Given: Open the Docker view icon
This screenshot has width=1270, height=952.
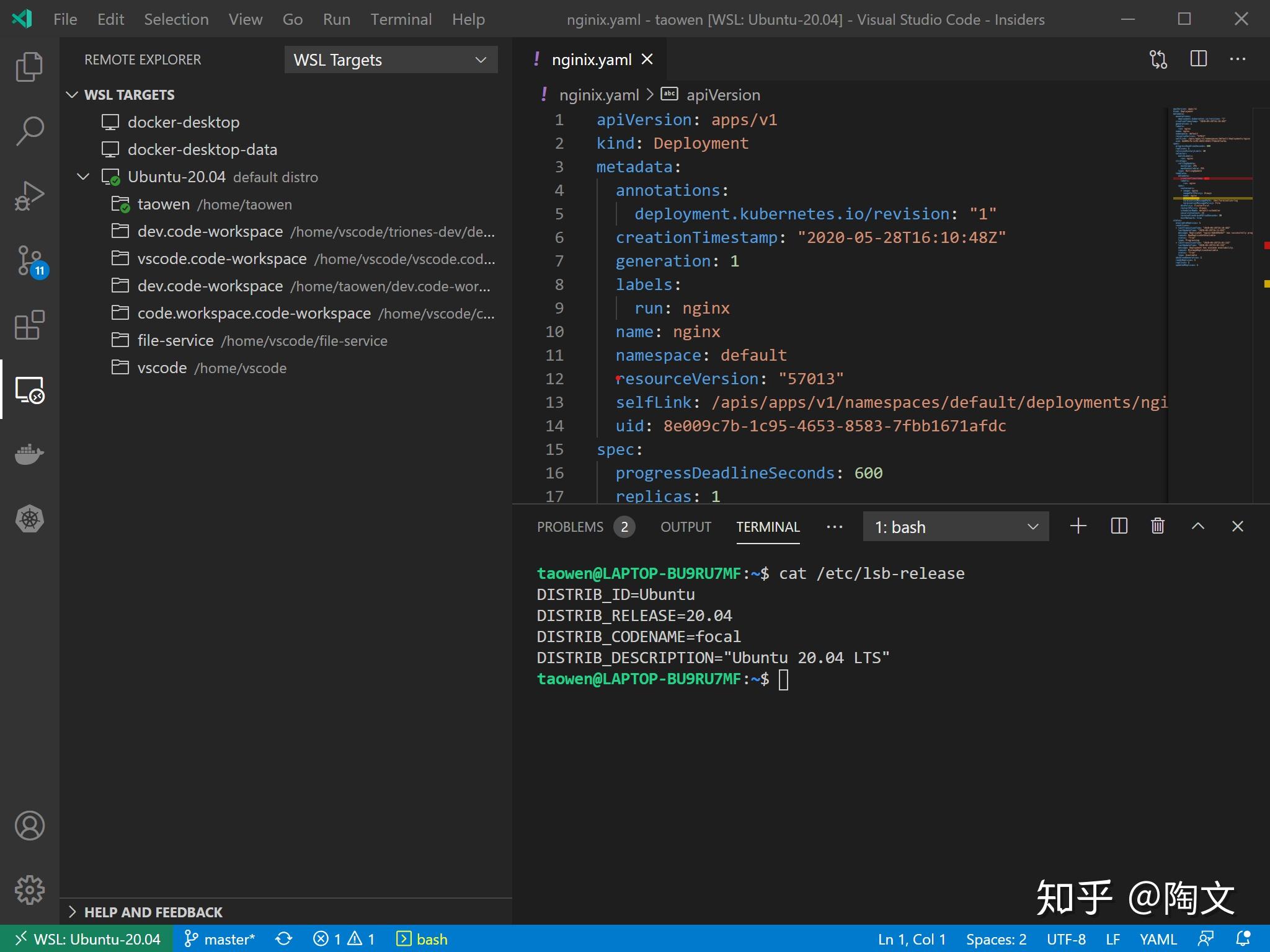Looking at the screenshot, I should (x=29, y=454).
